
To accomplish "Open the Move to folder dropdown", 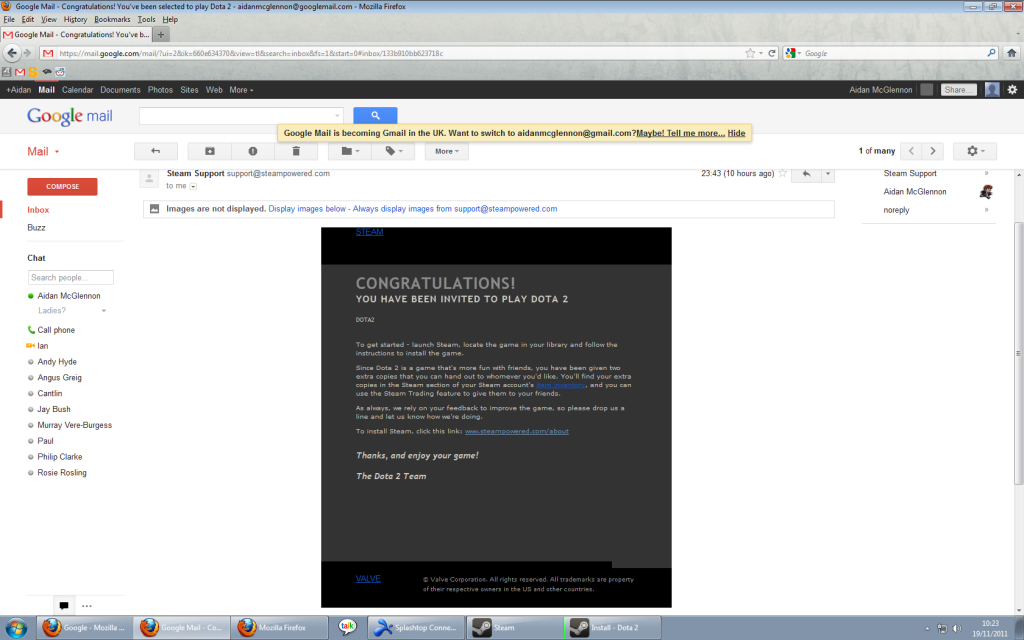I will tap(350, 151).
